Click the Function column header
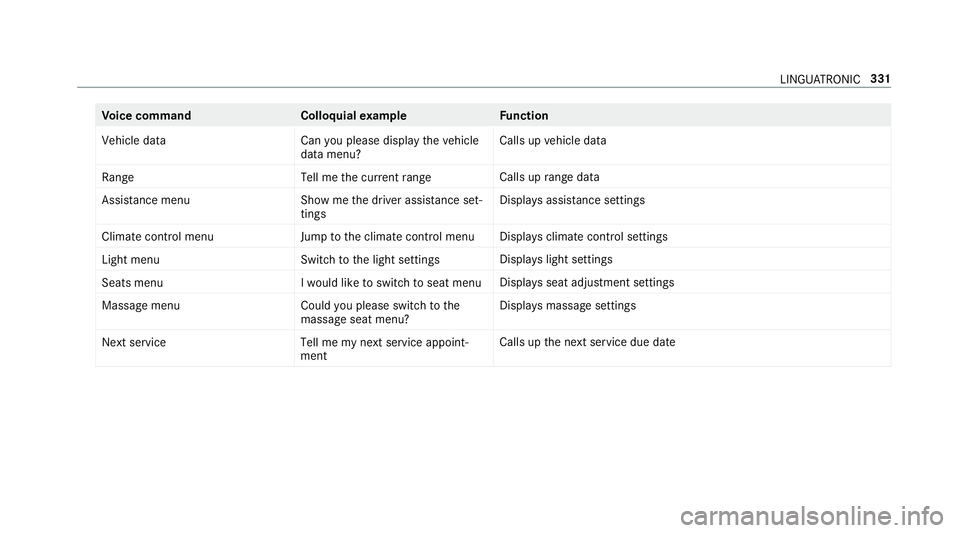The image size is (960, 533). tap(523, 116)
